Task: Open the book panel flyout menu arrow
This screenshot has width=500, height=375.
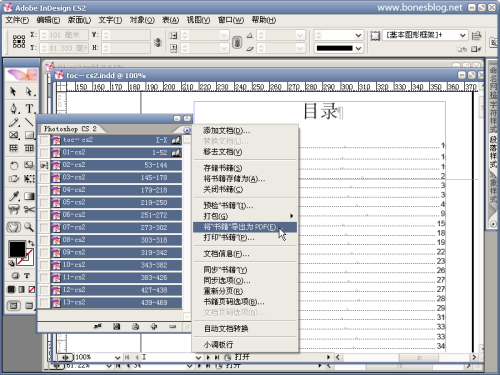Action: point(187,130)
